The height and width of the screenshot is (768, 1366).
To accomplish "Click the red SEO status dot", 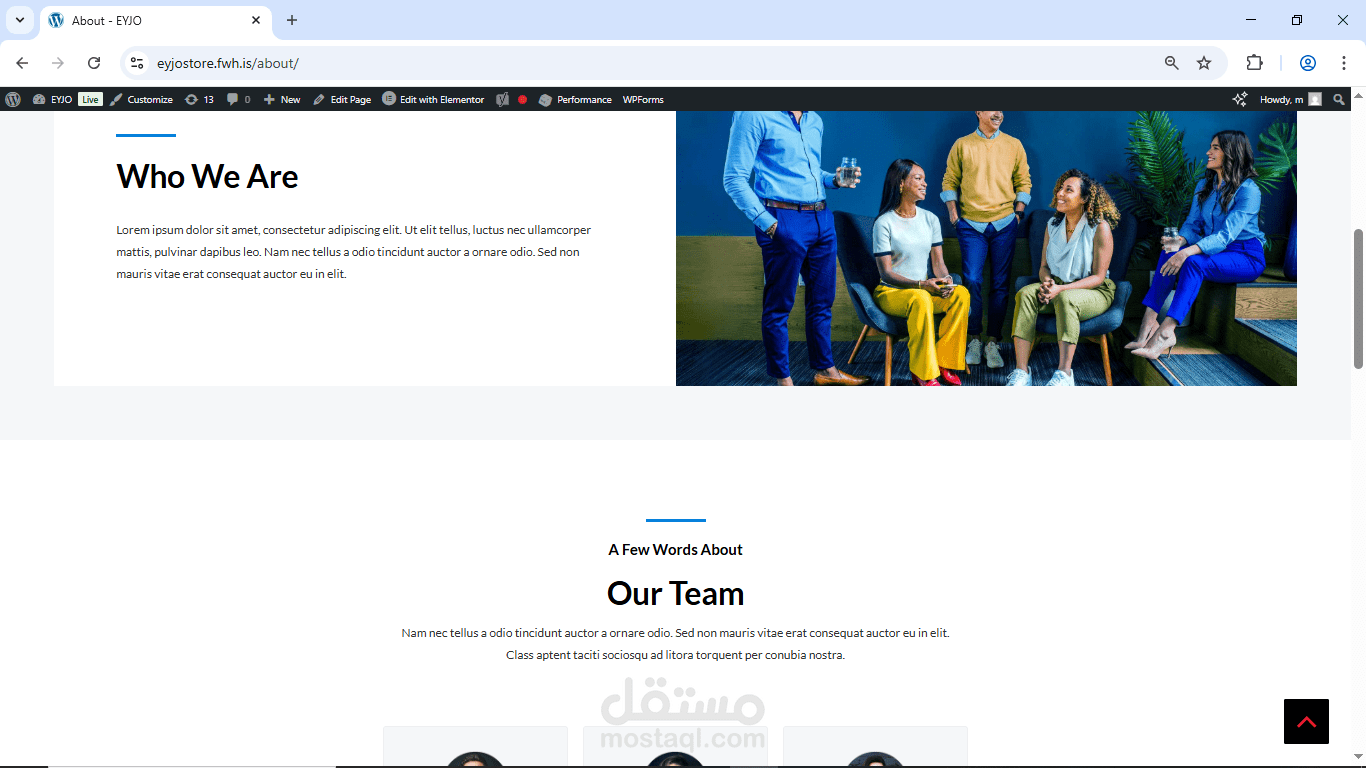I will [x=522, y=99].
